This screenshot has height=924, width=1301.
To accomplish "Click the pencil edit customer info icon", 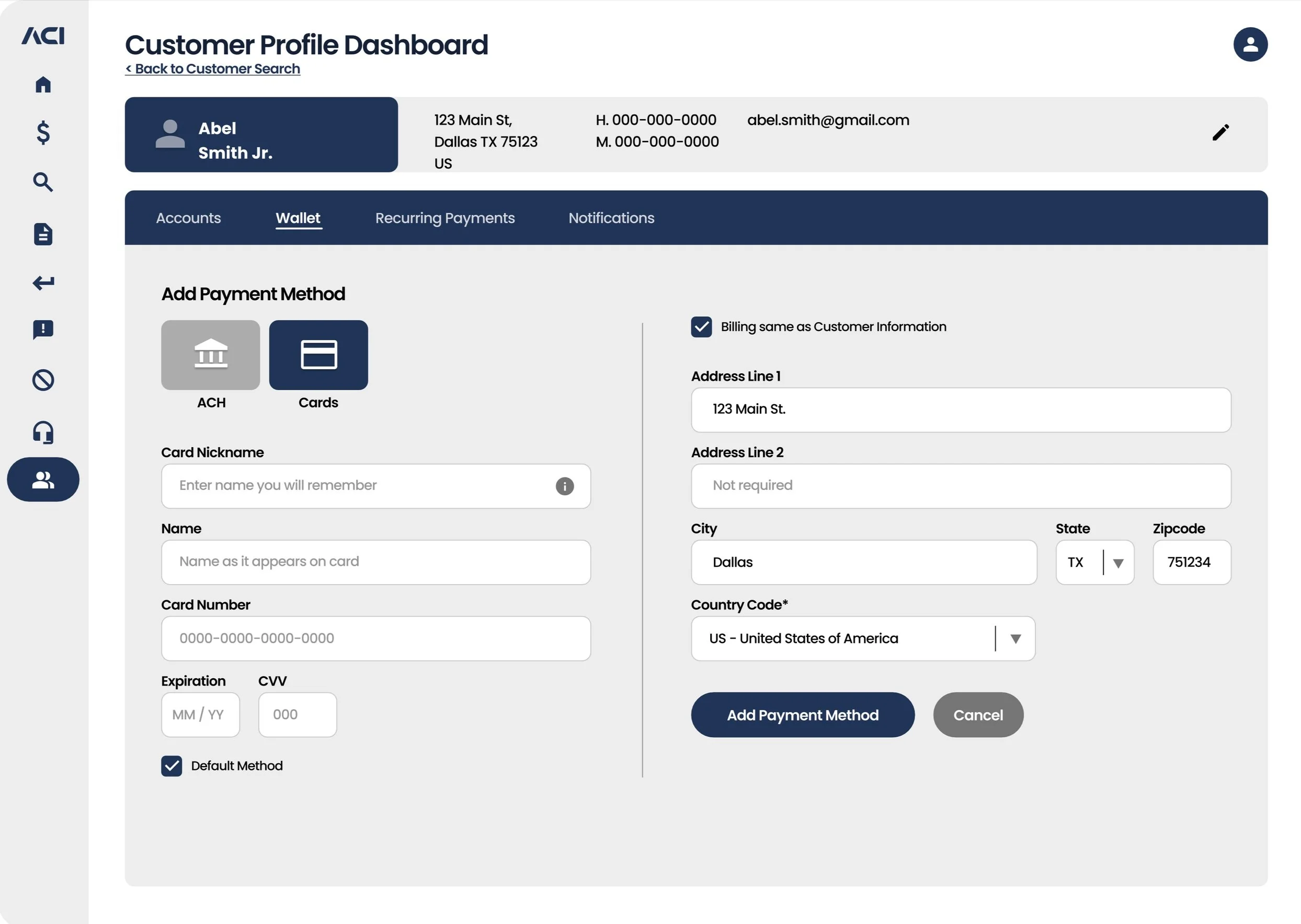I will click(x=1220, y=133).
